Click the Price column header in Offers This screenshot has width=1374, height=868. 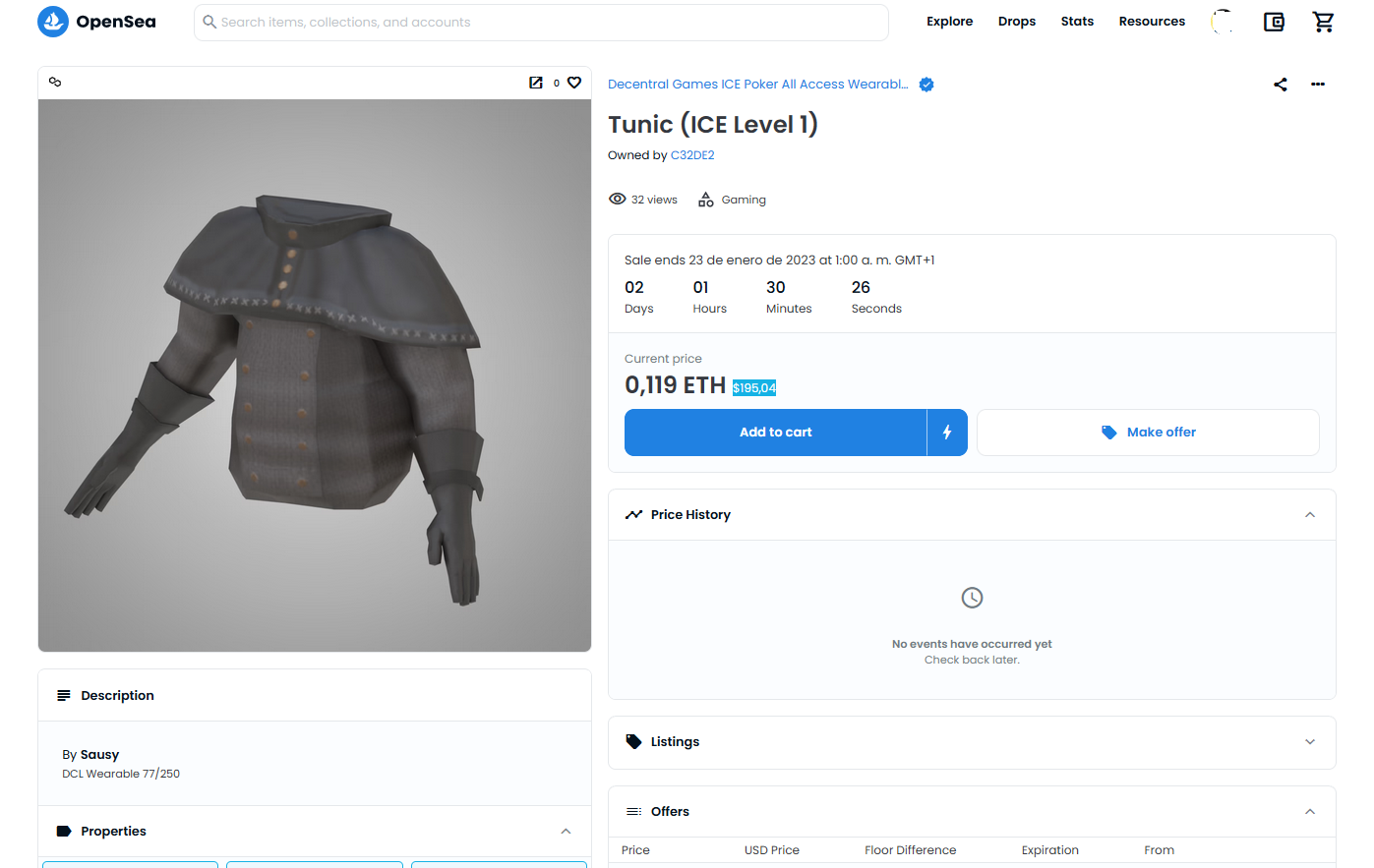(x=635, y=850)
